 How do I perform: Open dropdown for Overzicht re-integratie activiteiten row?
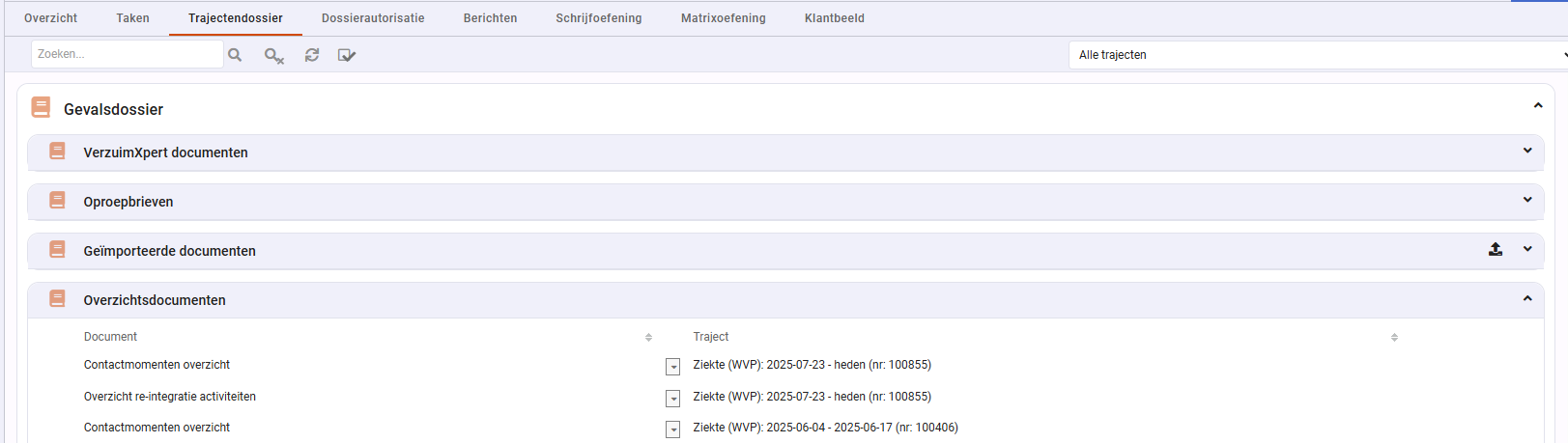(x=673, y=399)
